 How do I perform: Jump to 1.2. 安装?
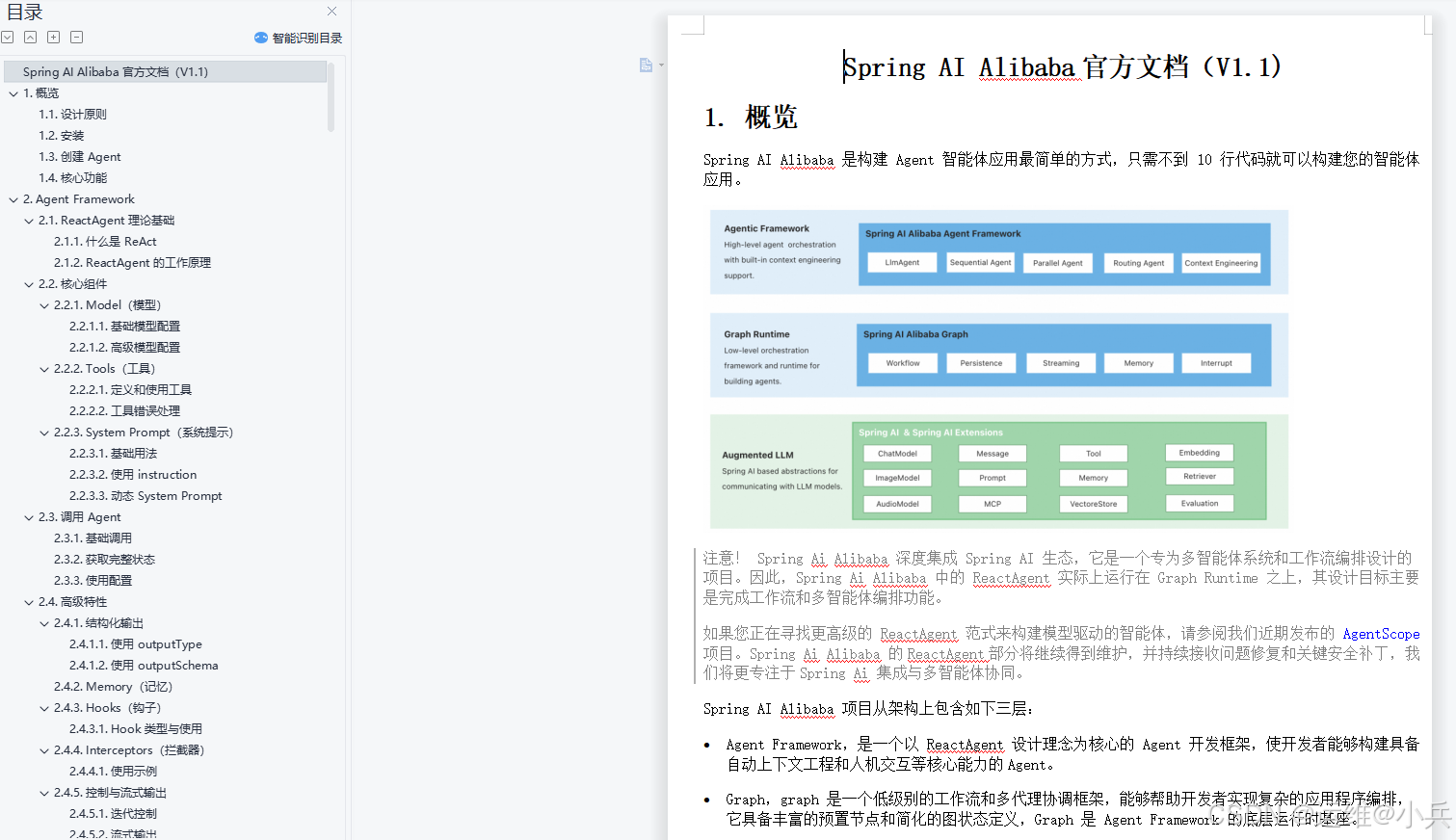pyautogui.click(x=62, y=136)
